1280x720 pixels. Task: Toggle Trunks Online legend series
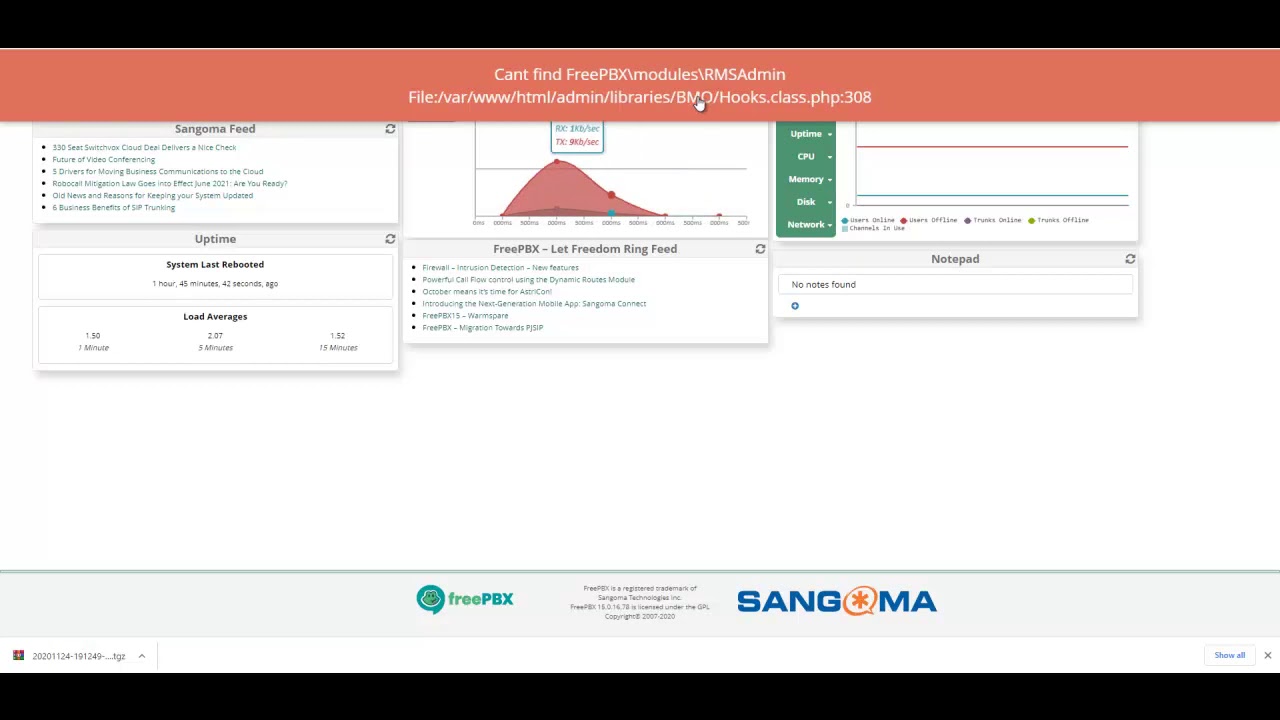[x=992, y=220]
